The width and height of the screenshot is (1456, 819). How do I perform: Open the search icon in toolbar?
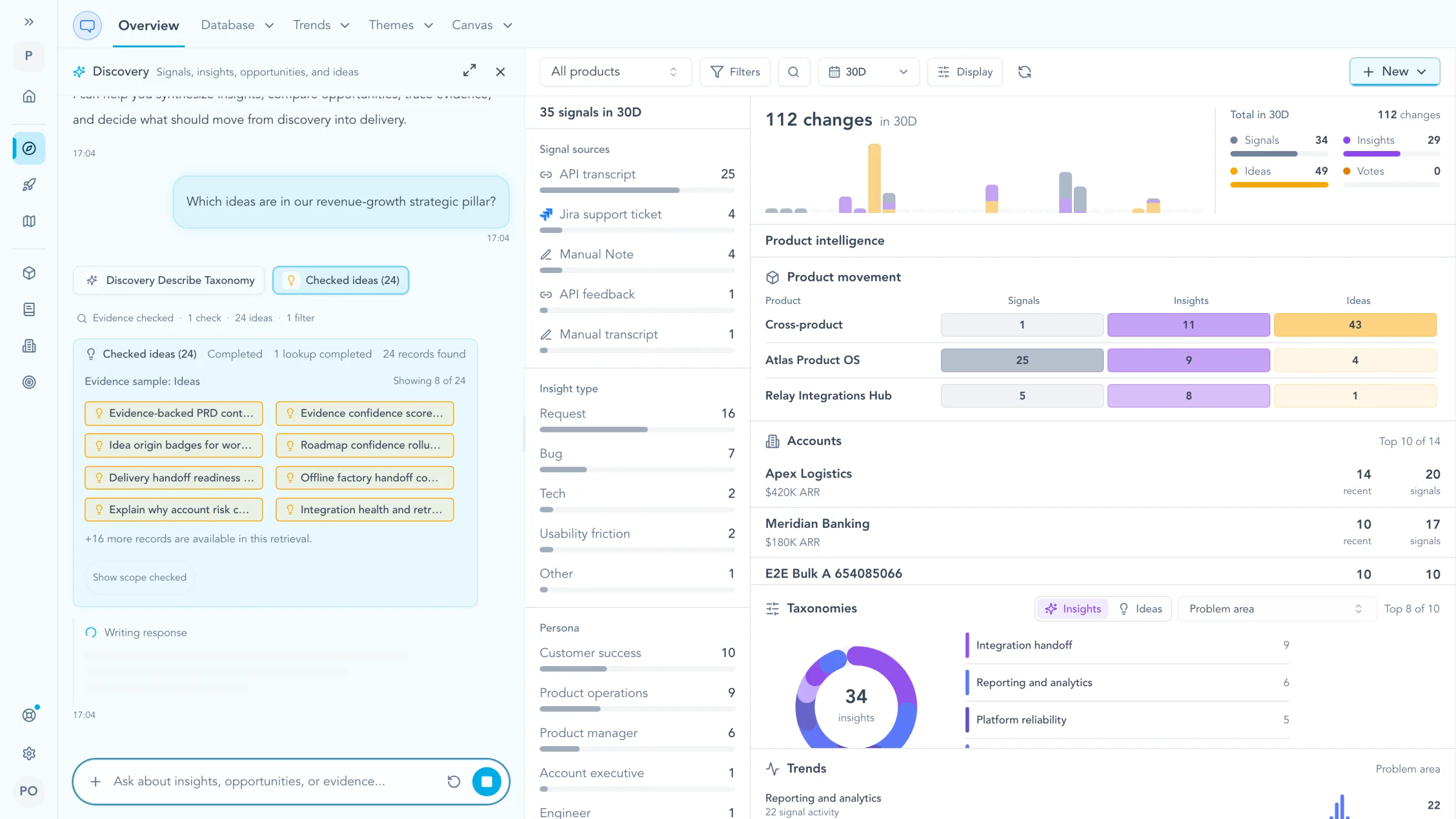click(794, 72)
